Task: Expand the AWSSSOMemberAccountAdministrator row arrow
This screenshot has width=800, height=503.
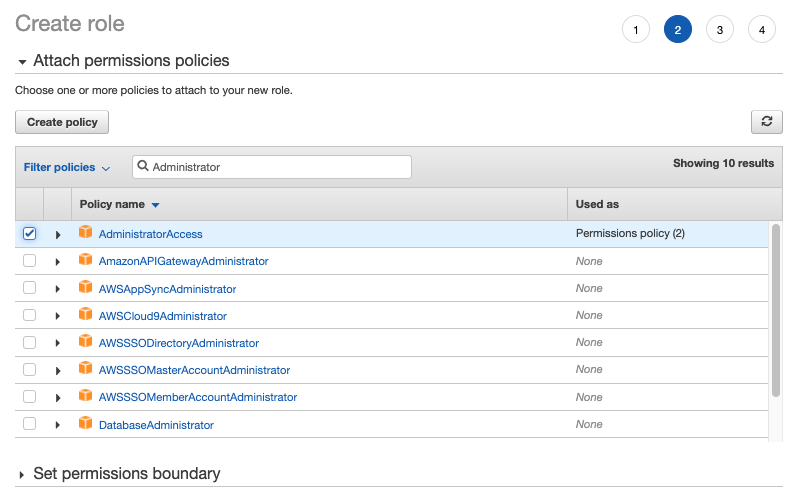Action: click(58, 398)
